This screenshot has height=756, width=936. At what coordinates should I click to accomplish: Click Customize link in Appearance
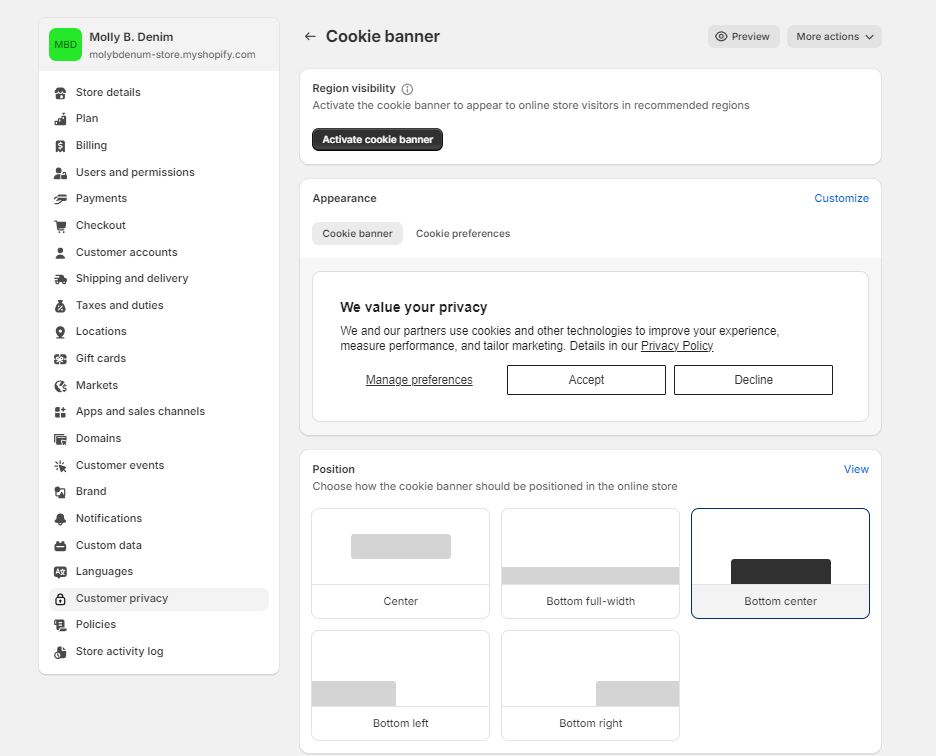tap(841, 198)
